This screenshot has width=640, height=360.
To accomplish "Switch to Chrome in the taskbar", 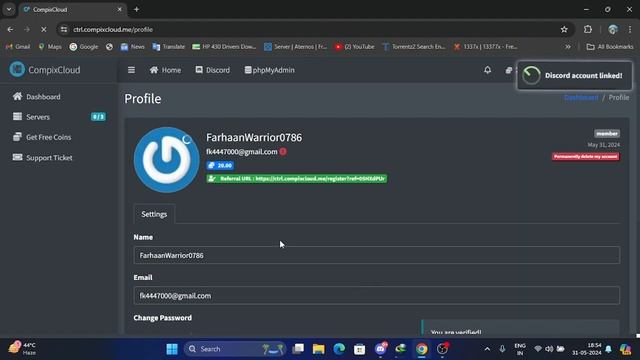I will point(422,349).
